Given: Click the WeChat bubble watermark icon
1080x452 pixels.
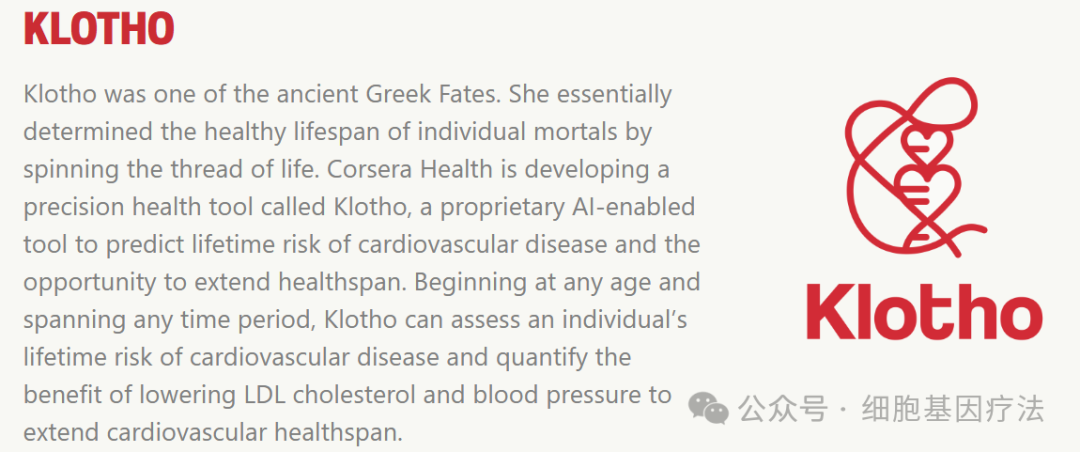Looking at the screenshot, I should point(708,409).
